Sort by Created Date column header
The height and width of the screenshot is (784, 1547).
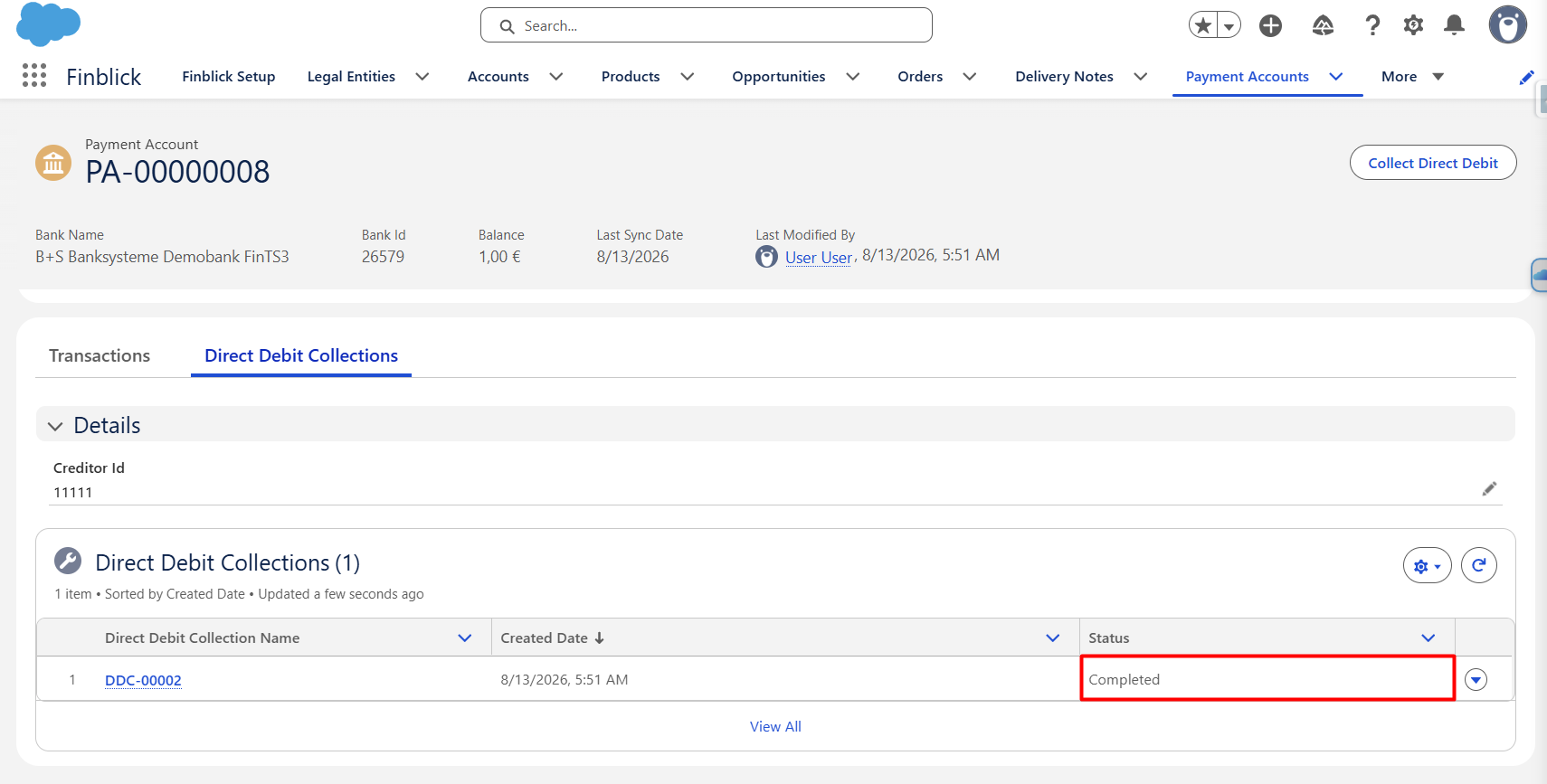(x=552, y=638)
